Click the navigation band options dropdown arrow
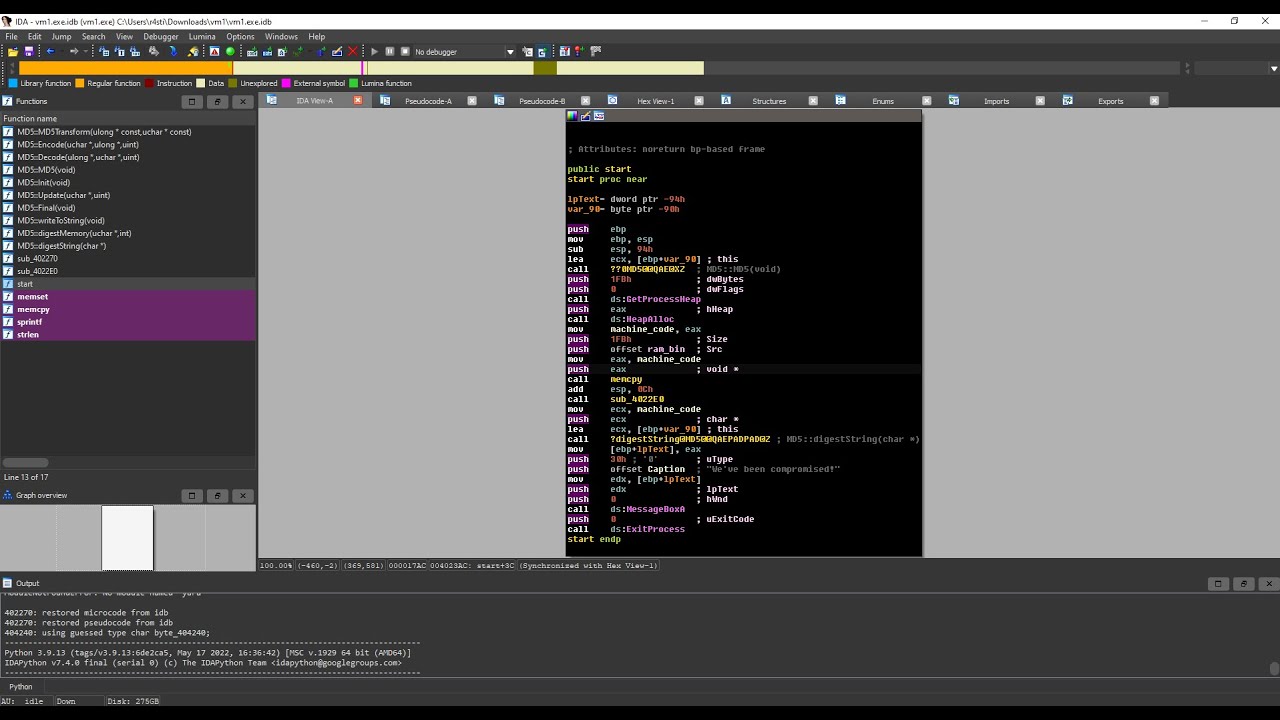 click(1273, 68)
